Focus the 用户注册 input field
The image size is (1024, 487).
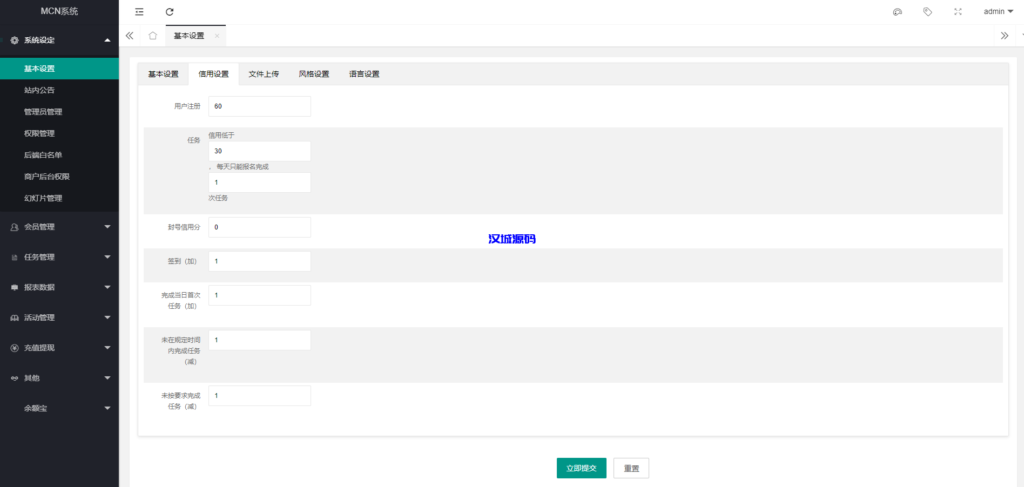tap(260, 106)
